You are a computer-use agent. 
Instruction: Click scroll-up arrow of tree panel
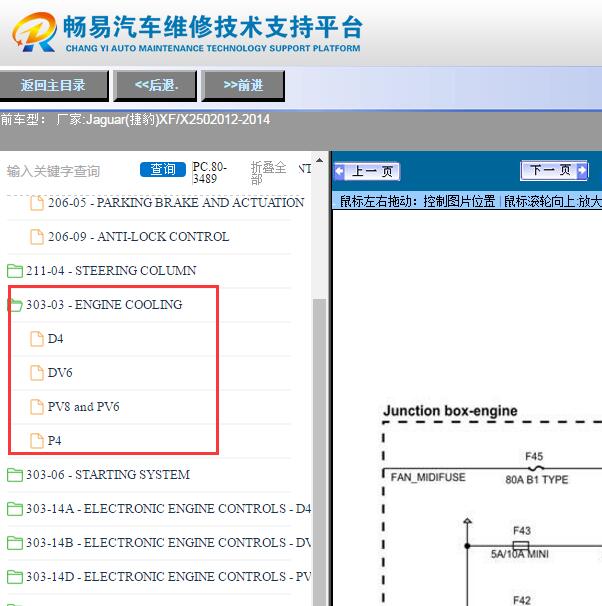(x=319, y=160)
